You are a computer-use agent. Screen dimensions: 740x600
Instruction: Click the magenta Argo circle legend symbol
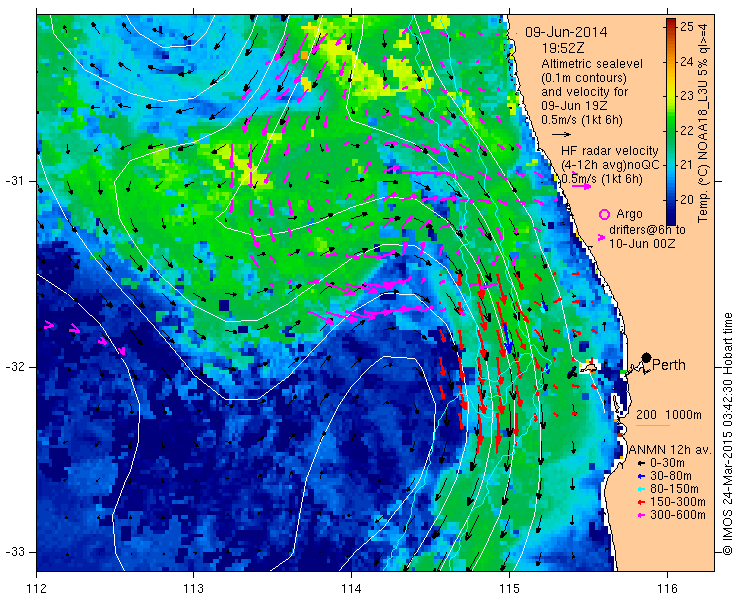pyautogui.click(x=604, y=214)
